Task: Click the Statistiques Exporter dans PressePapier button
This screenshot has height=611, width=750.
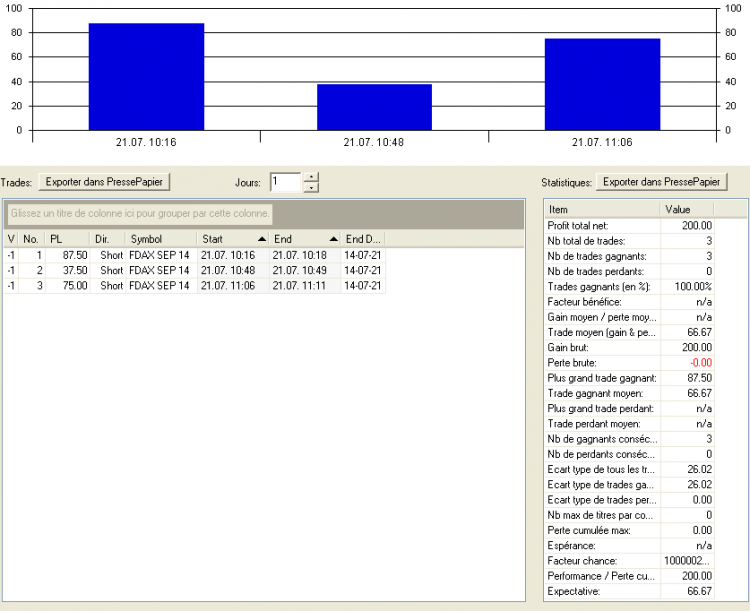Action: tap(662, 182)
